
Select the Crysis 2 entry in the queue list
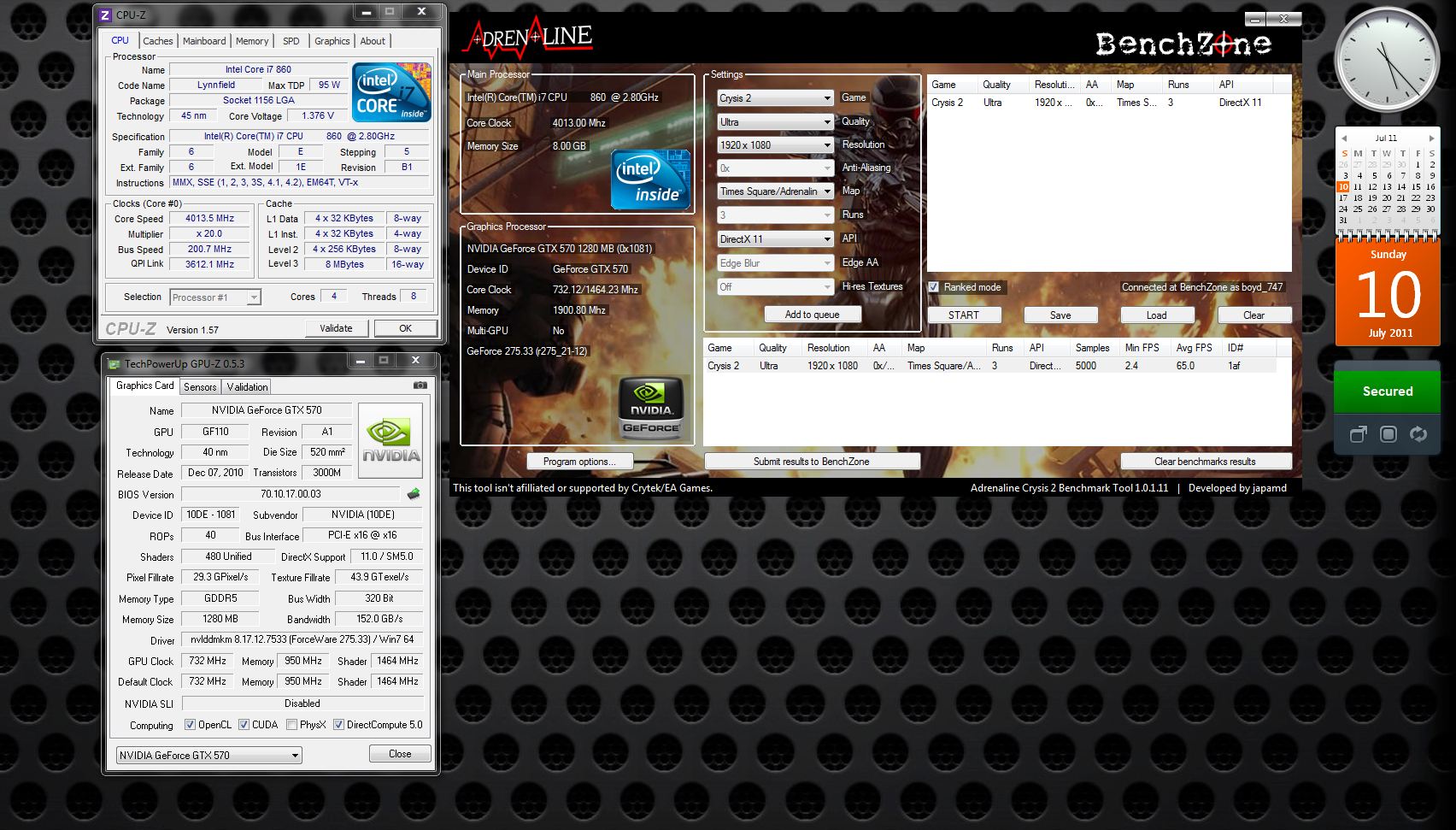pyautogui.click(x=1109, y=103)
